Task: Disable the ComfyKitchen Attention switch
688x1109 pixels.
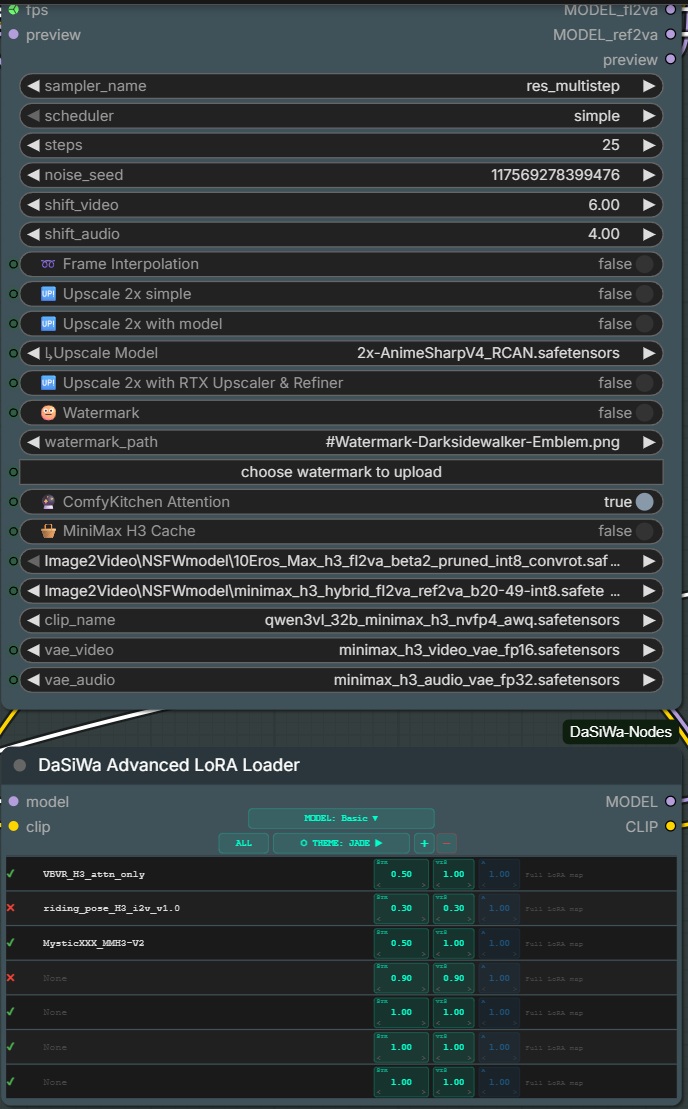Action: [644, 501]
